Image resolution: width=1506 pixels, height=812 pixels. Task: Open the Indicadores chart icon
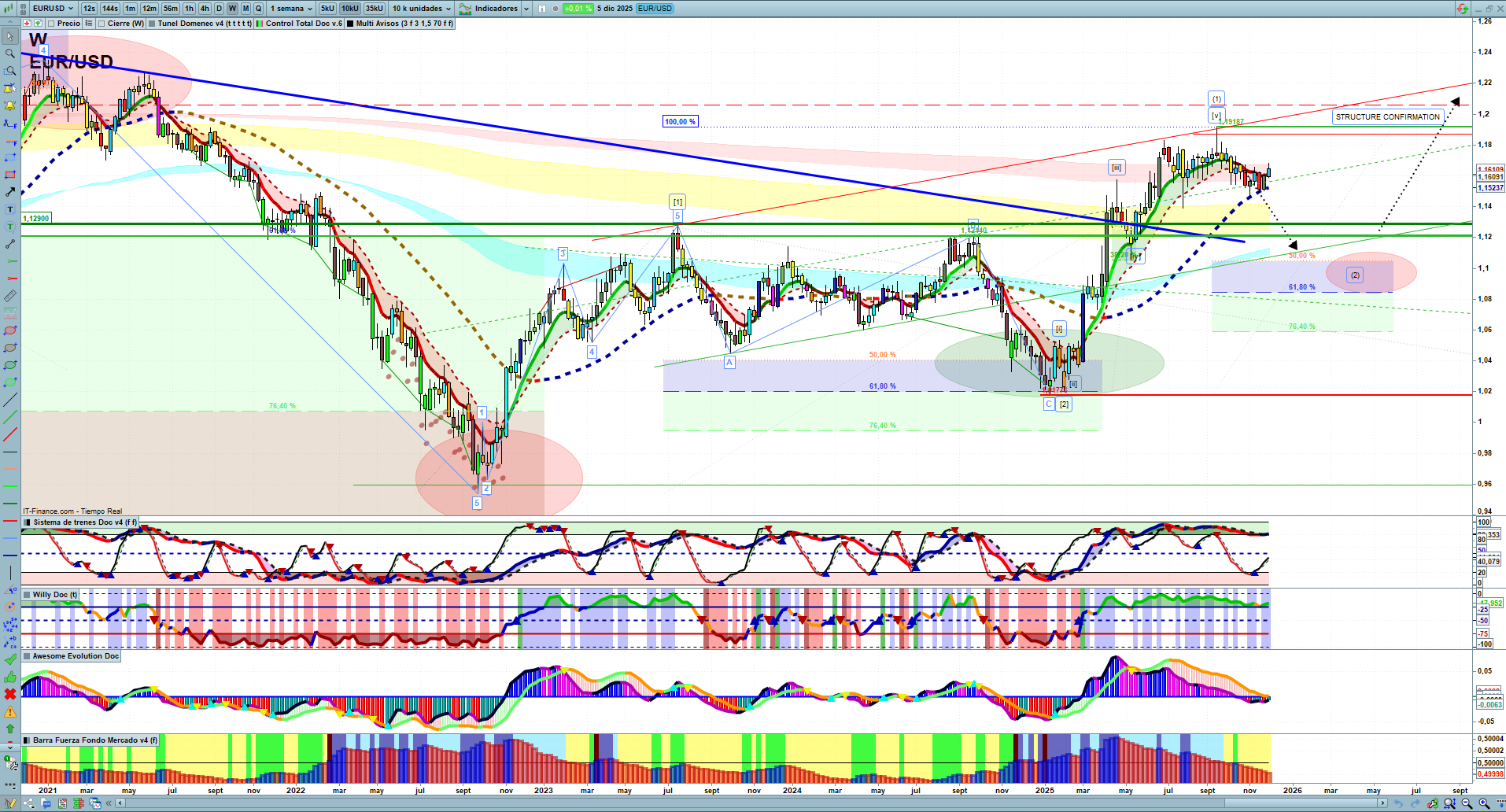[x=466, y=9]
